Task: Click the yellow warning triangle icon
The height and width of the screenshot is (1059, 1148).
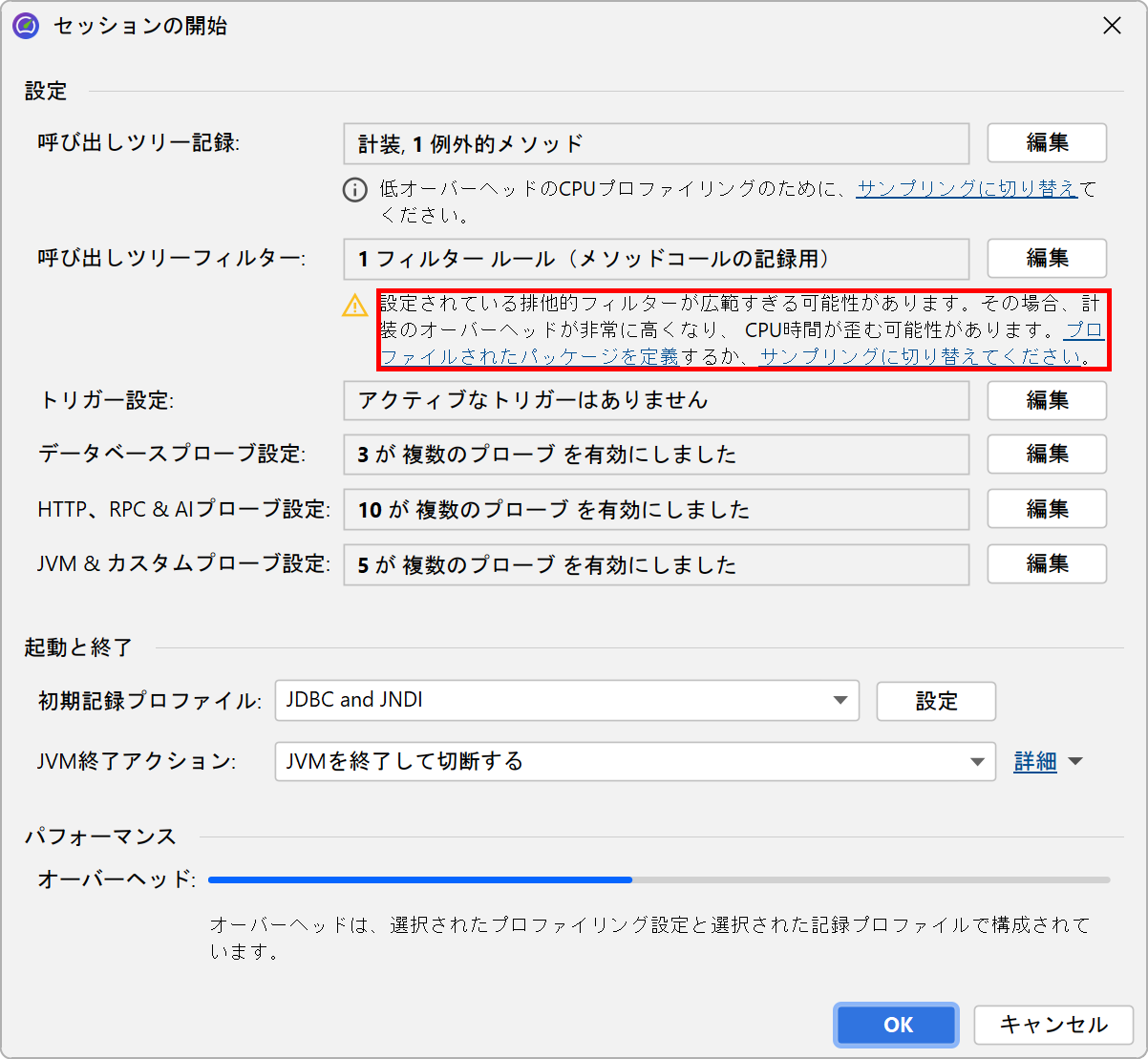Action: tap(355, 306)
